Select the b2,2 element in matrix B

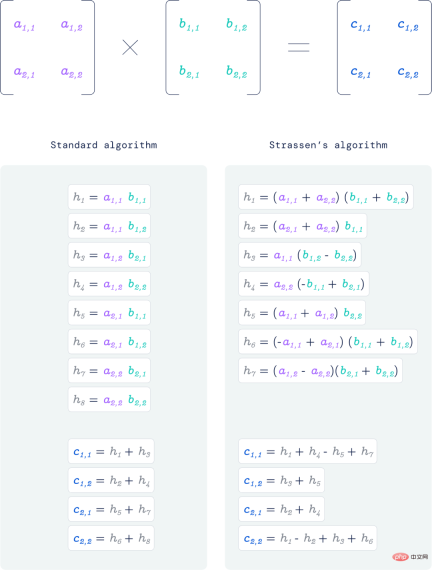click(236, 72)
